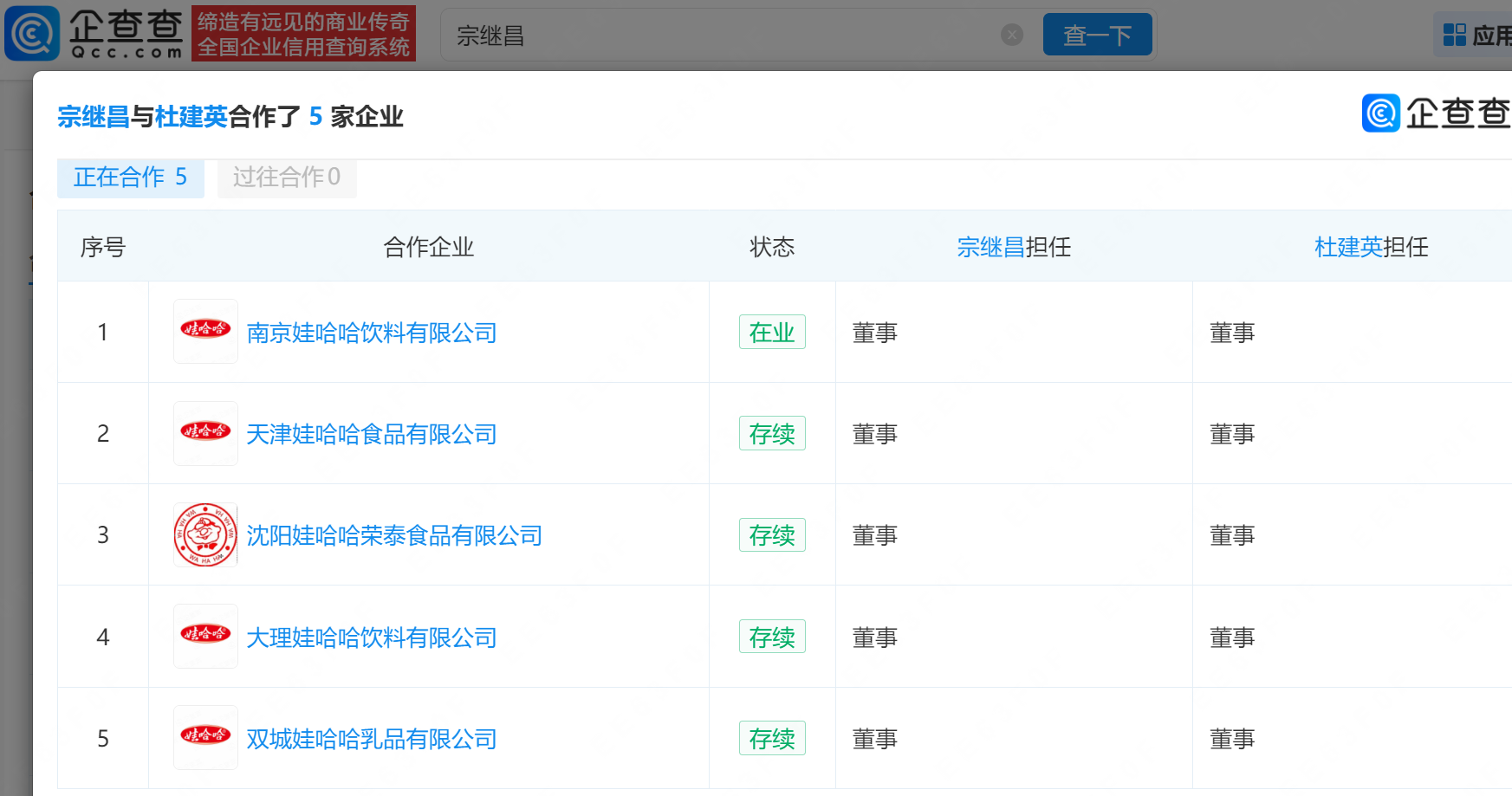1512x796 pixels.
Task: Open the 大理娃哈哈饮料有限公司 company logo
Action: pos(205,636)
